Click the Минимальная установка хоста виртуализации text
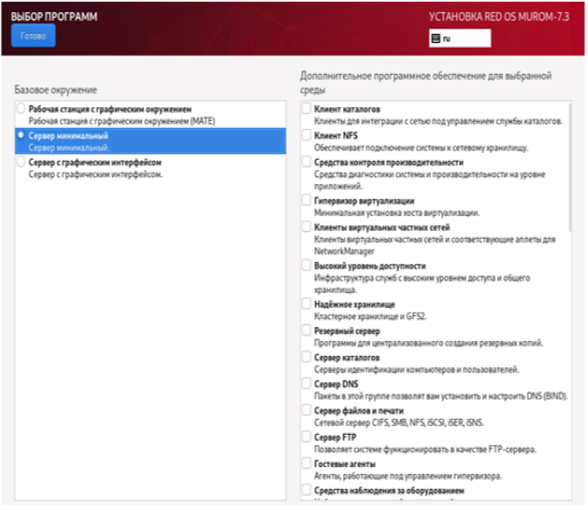Viewport: 588px width, 510px height. [x=397, y=213]
